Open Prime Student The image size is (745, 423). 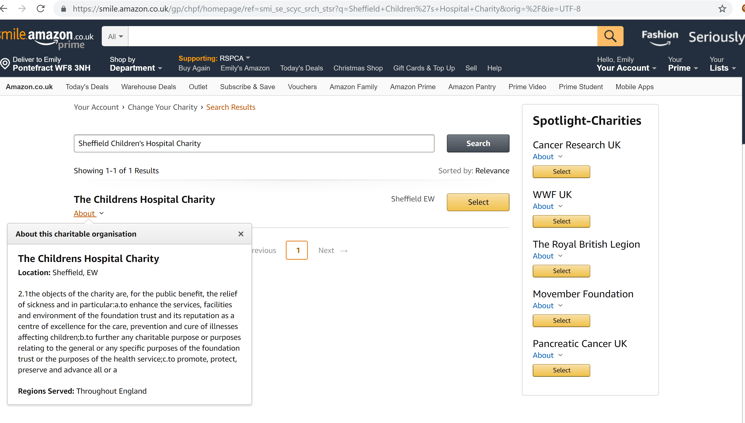coord(581,87)
